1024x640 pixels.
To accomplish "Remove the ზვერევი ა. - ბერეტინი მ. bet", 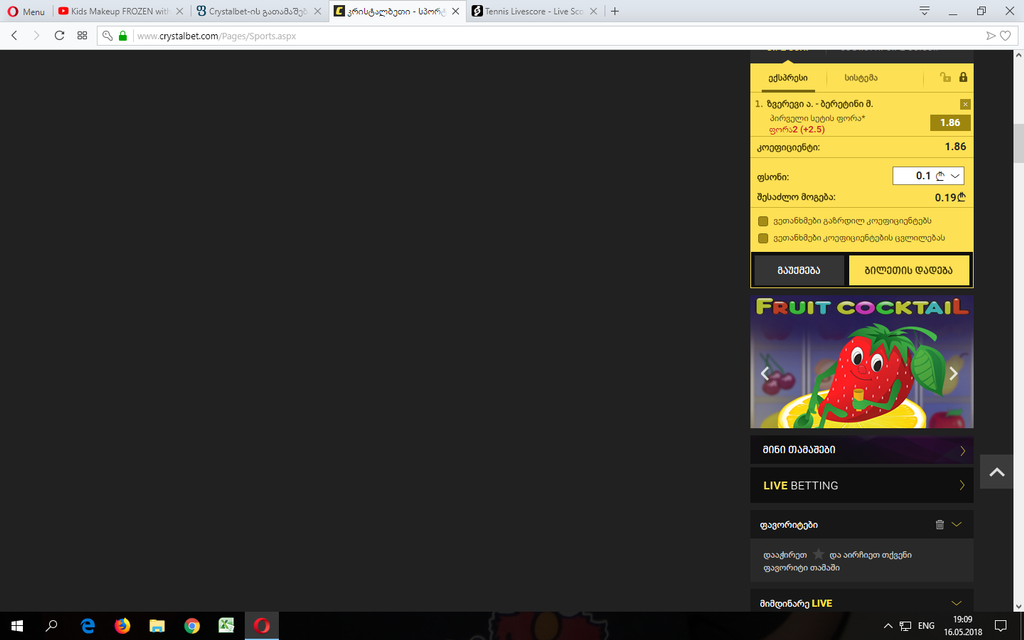I will [x=965, y=104].
